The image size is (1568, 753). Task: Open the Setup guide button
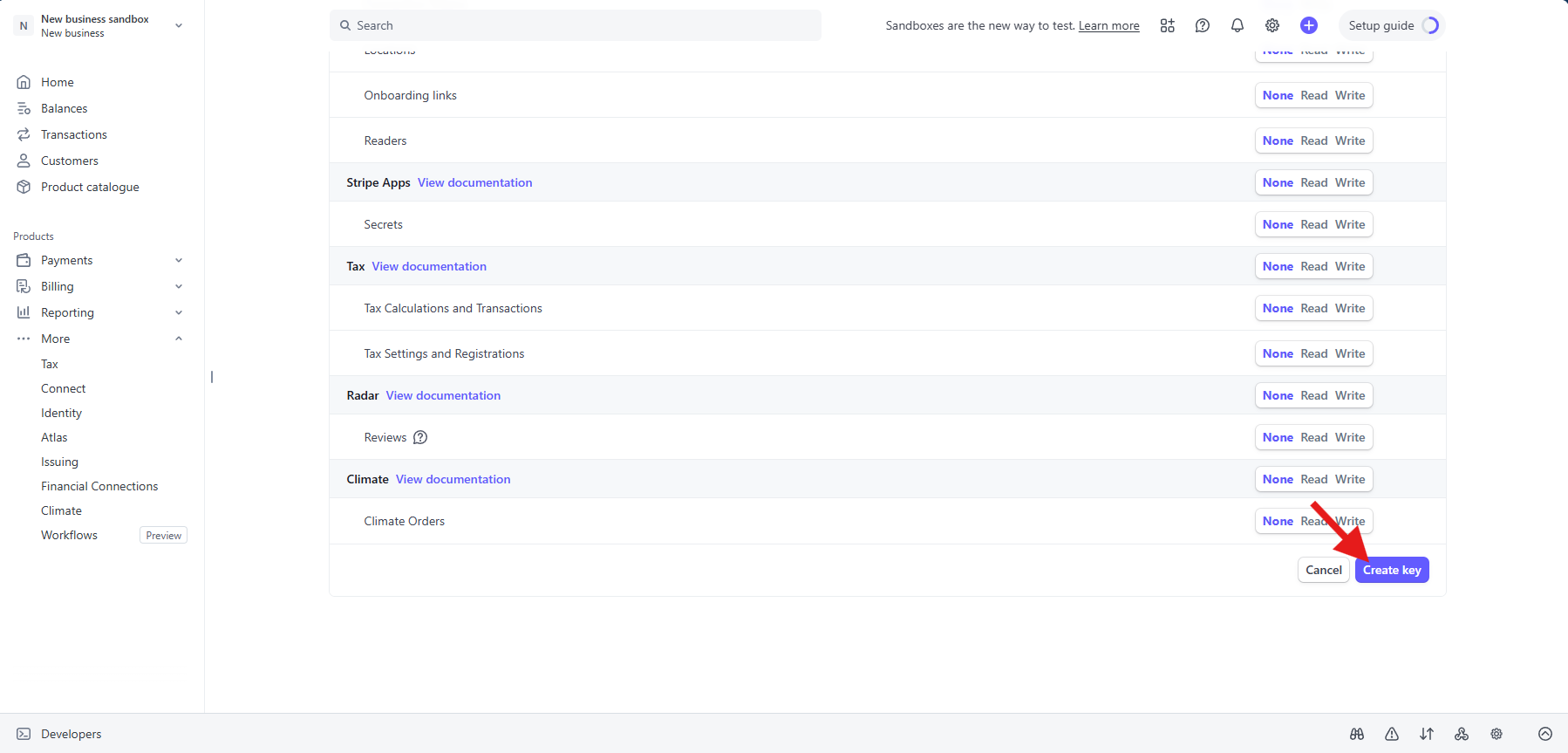click(x=1392, y=25)
